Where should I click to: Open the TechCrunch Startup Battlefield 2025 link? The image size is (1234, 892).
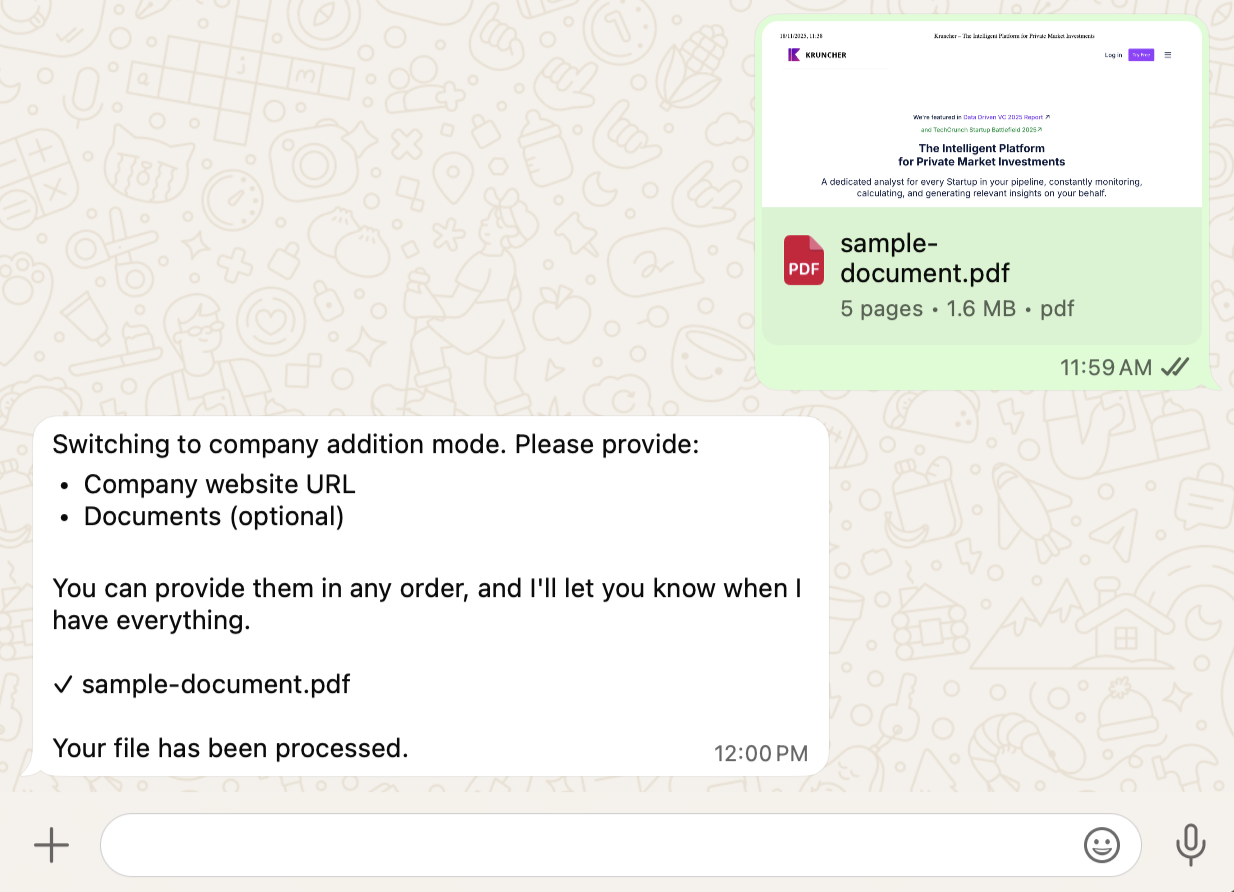click(x=980, y=130)
